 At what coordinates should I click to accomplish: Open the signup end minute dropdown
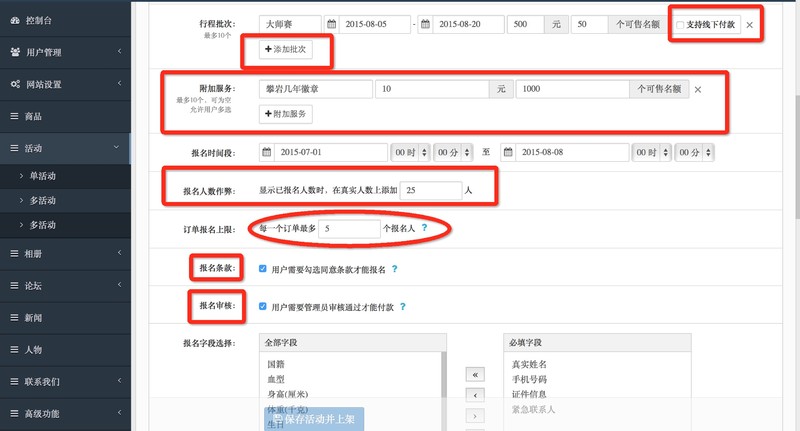[x=693, y=153]
